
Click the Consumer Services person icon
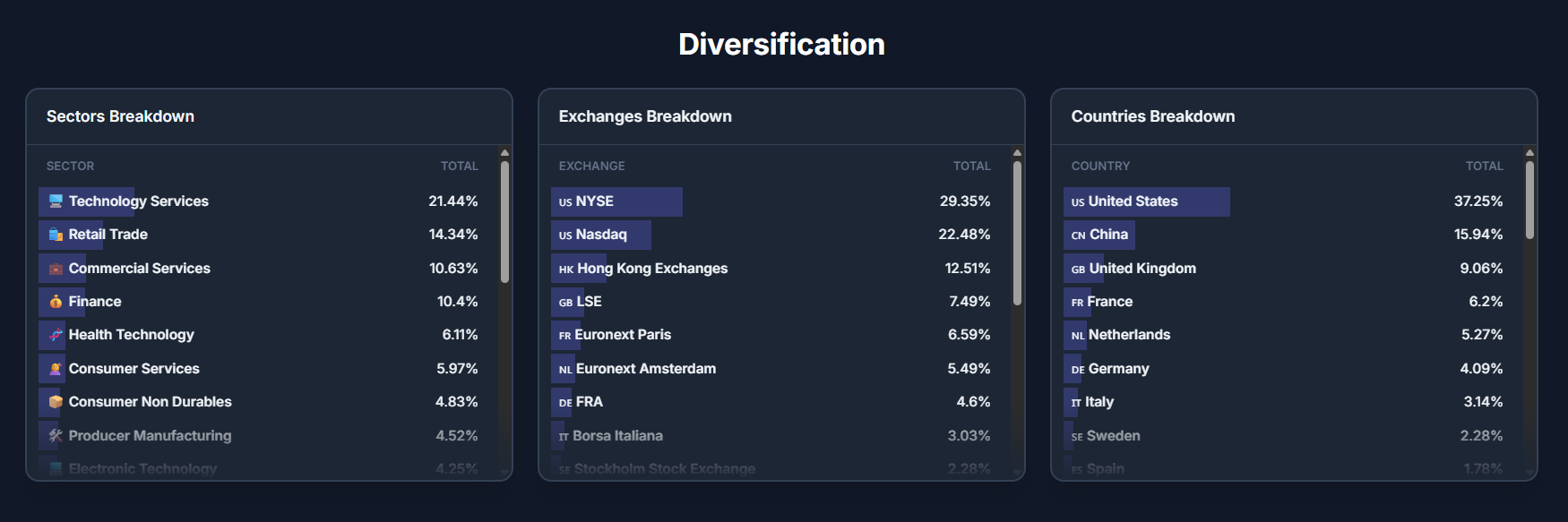tap(56, 369)
